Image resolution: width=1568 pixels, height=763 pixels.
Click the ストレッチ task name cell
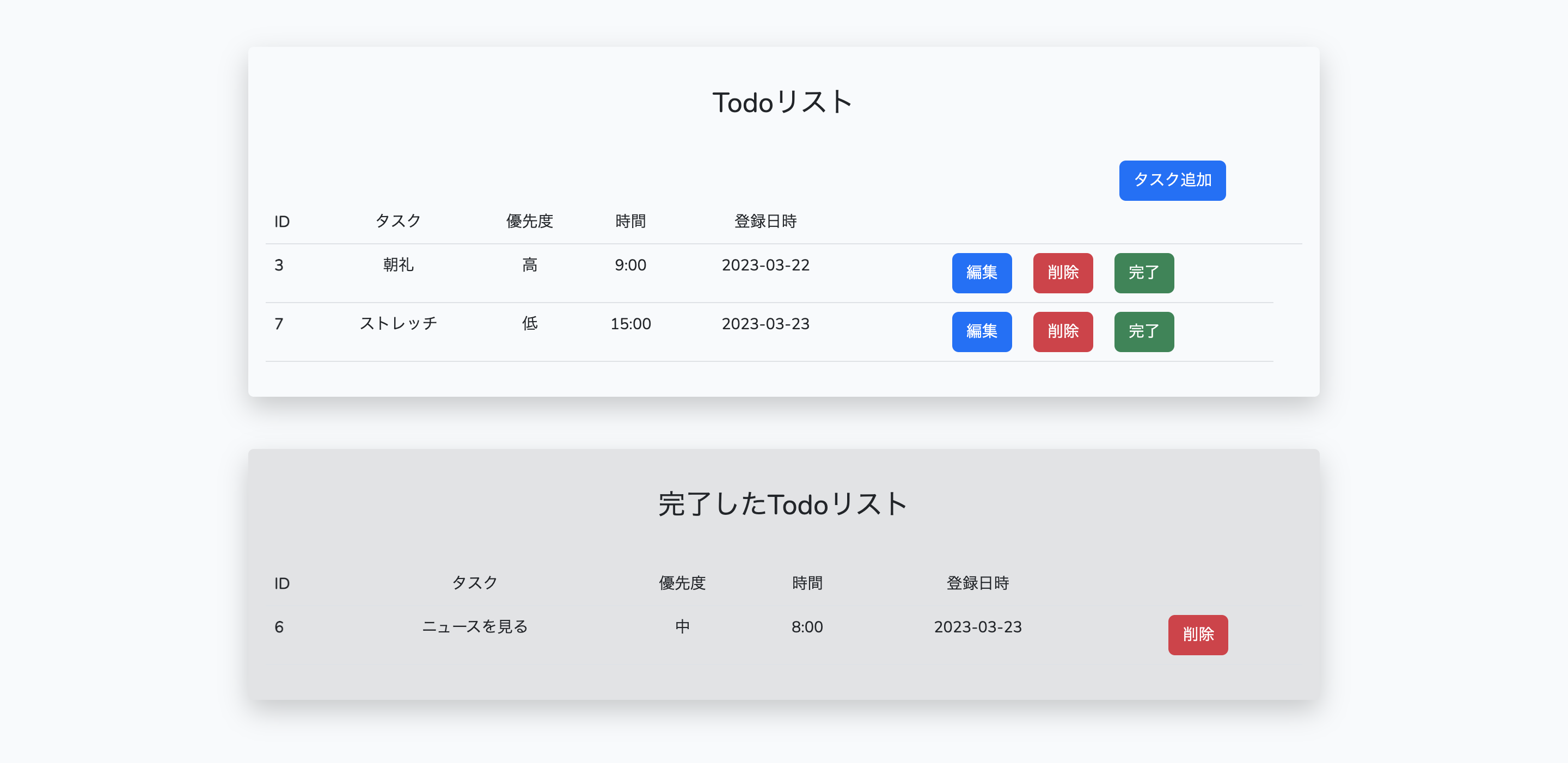pos(398,324)
